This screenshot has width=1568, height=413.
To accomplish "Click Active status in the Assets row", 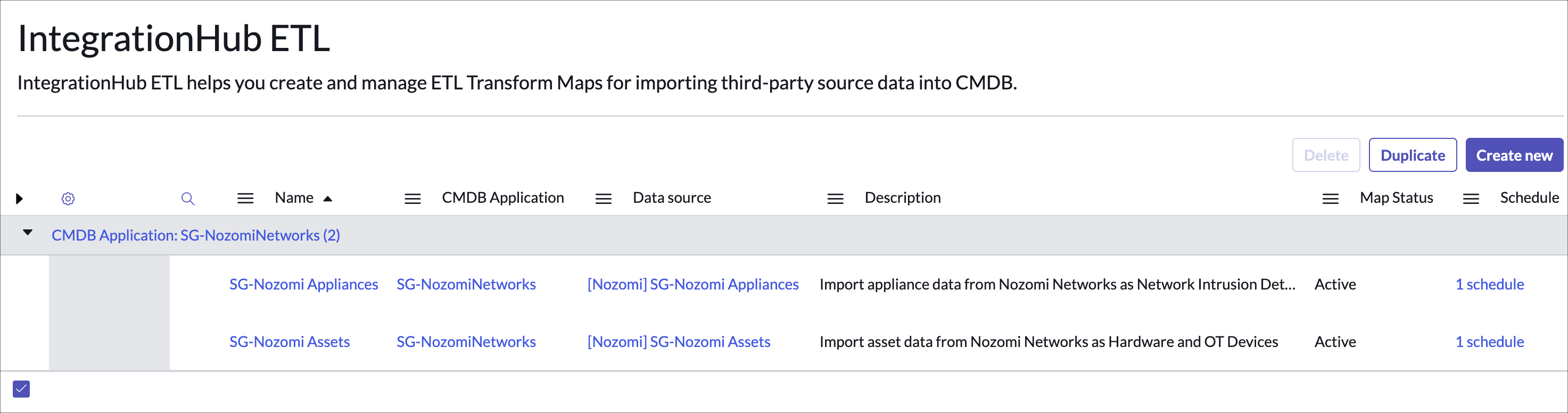I will tap(1335, 342).
